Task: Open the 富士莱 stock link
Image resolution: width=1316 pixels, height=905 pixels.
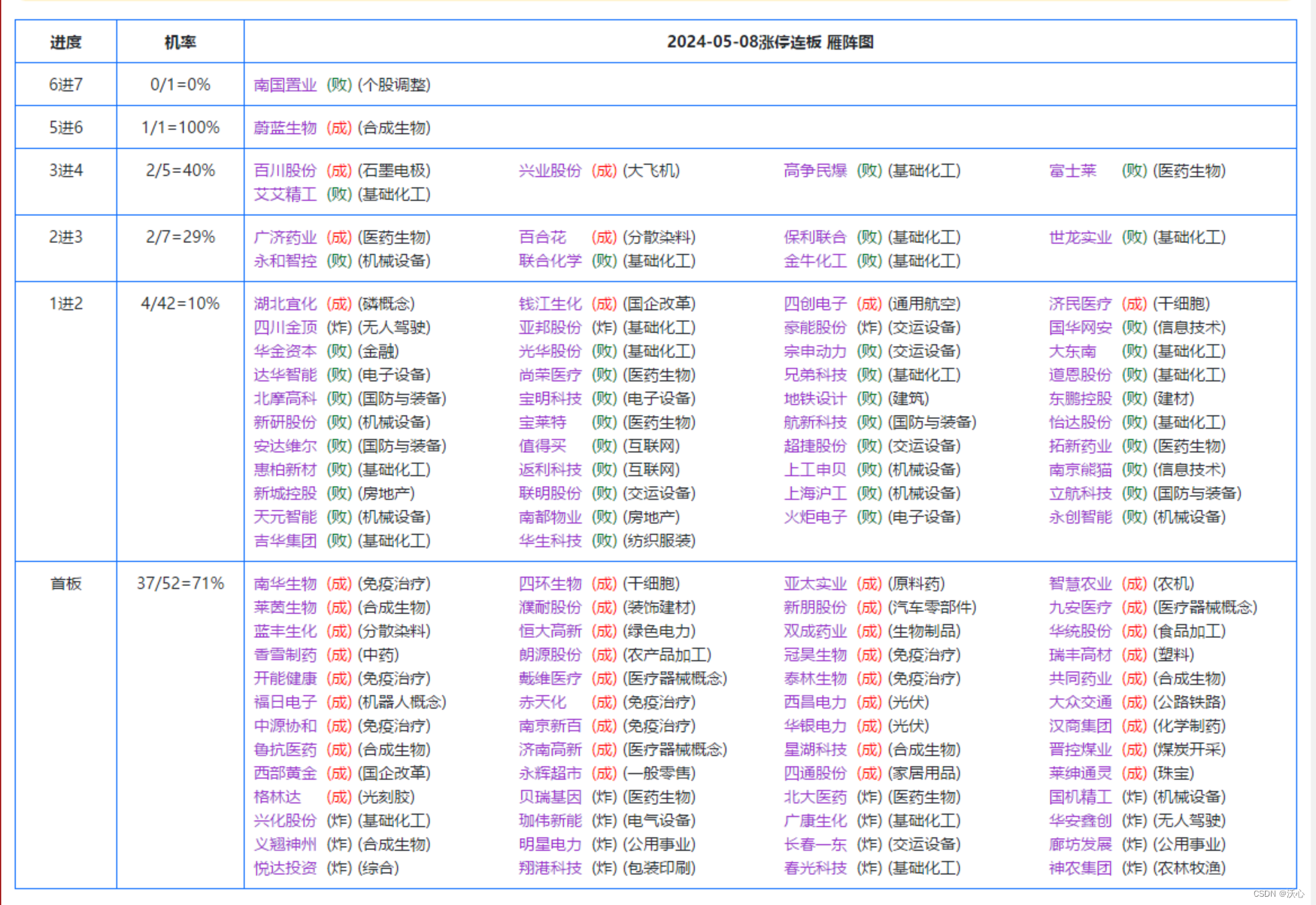Action: [x=1072, y=171]
